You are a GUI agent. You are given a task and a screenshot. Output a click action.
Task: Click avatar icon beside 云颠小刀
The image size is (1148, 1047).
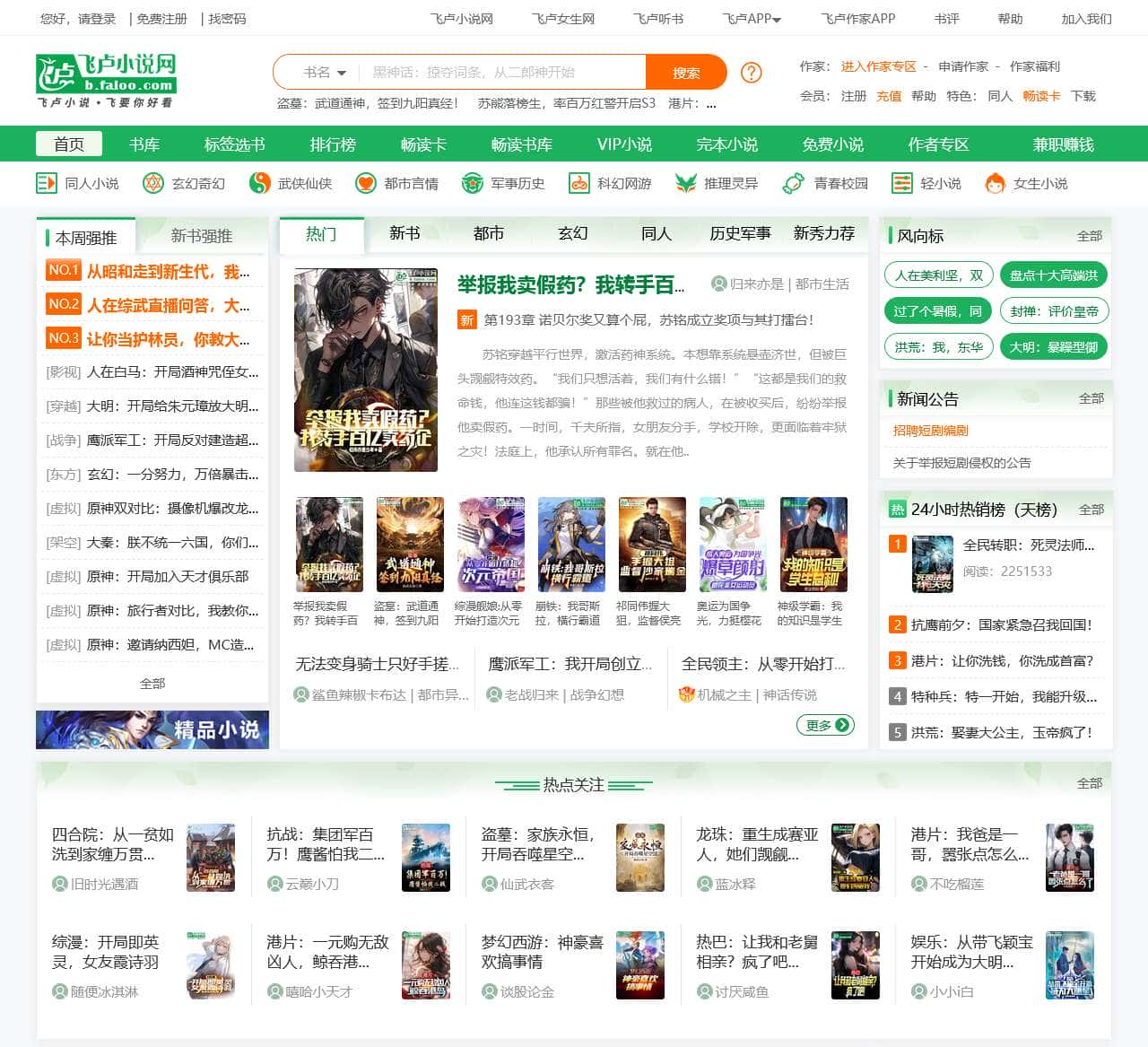click(275, 884)
